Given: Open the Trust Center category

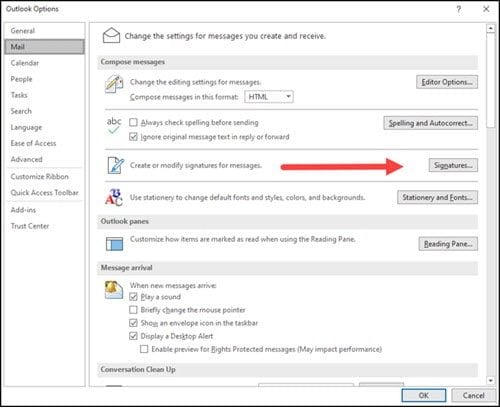Looking at the screenshot, I should (30, 226).
